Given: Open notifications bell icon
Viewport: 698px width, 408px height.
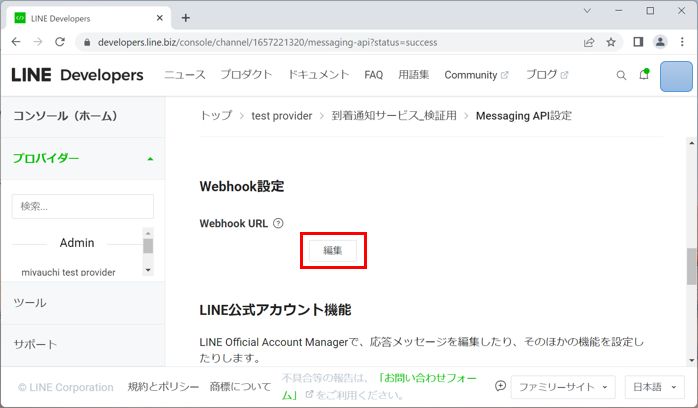Looking at the screenshot, I should click(x=644, y=74).
